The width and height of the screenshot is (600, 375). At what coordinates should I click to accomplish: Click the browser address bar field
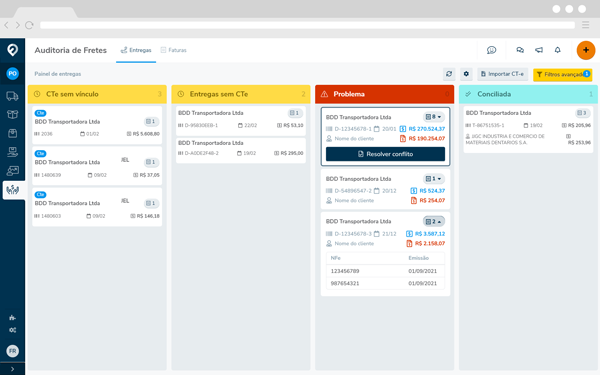click(307, 25)
